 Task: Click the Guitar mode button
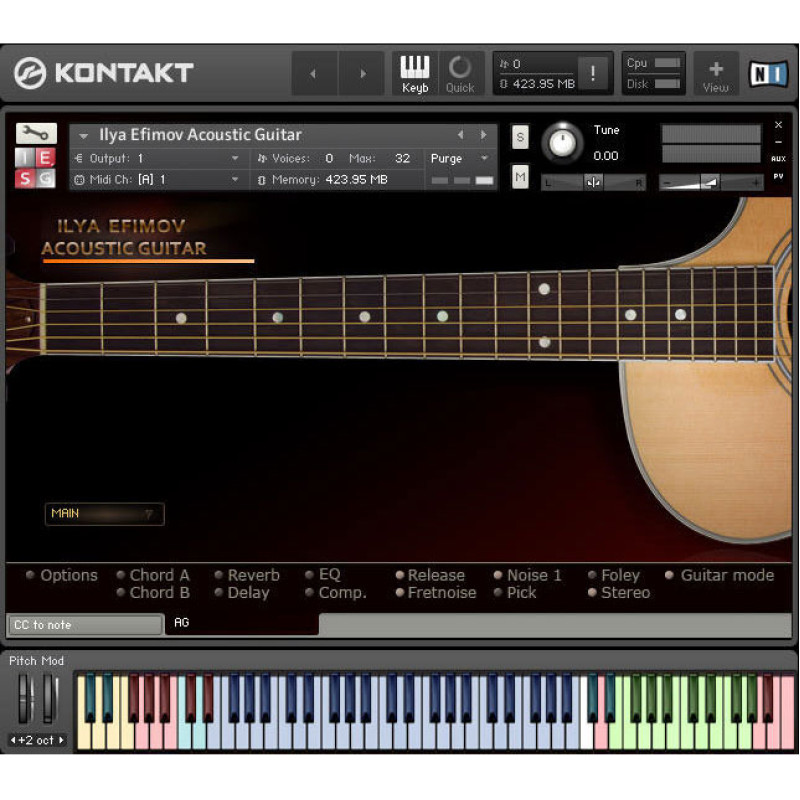click(671, 576)
